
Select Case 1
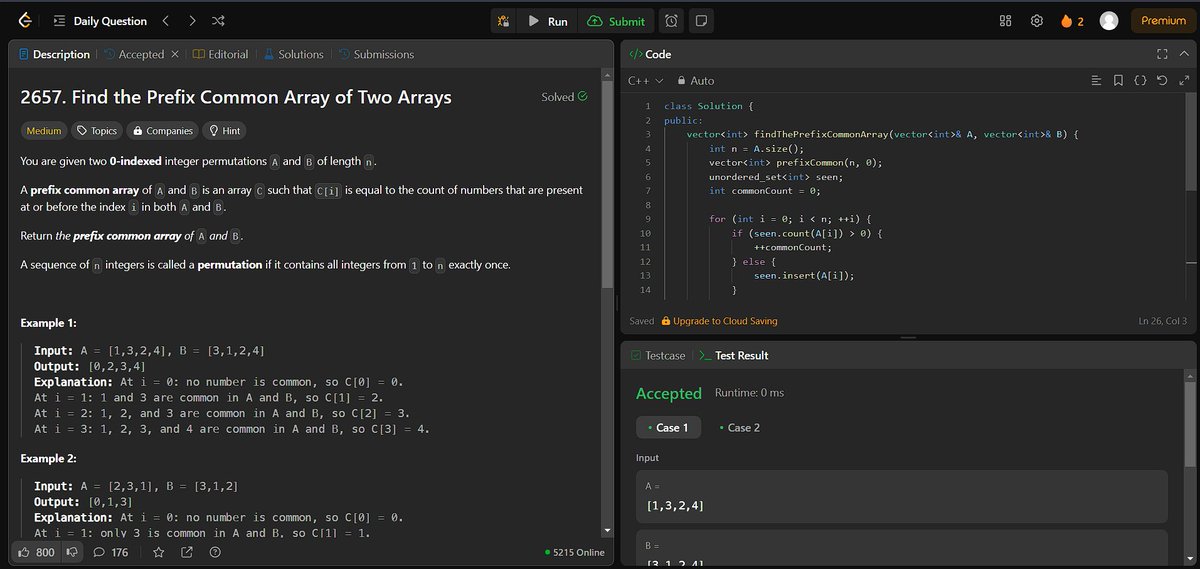(668, 427)
